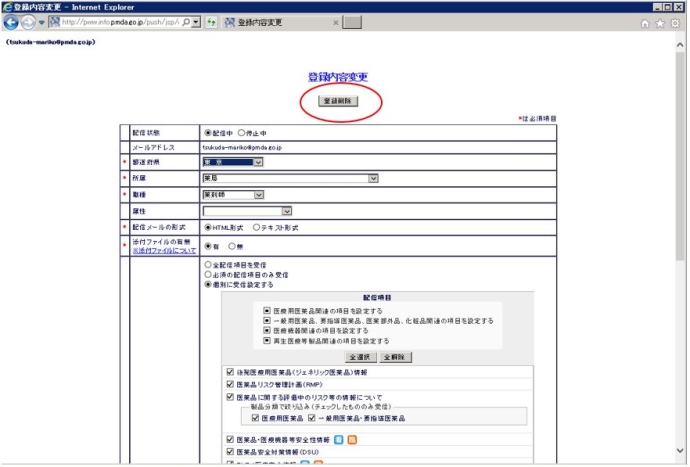Open a new blank tab
Screen dimensions: 690x467
pyautogui.click(x=352, y=22)
